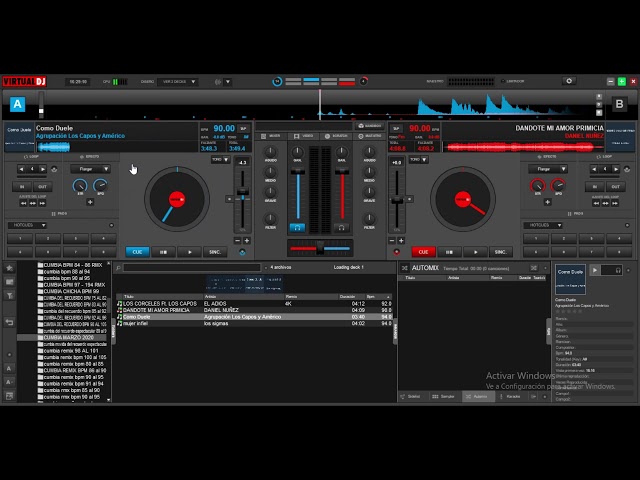Image resolution: width=640 pixels, height=480 pixels.
Task: Click the deck A pitch slider handle
Action: coord(243,191)
